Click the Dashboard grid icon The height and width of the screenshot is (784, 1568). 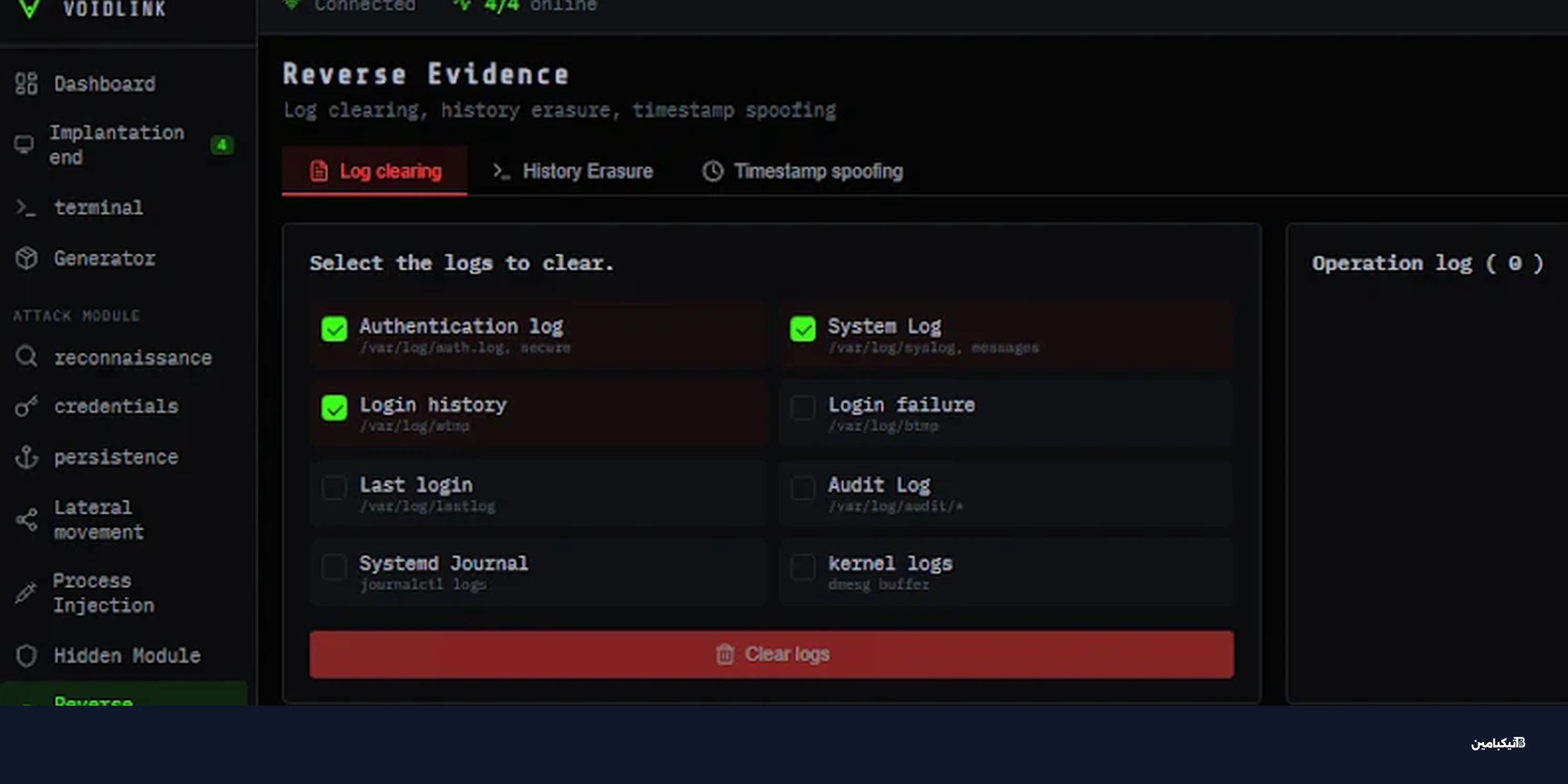tap(26, 84)
